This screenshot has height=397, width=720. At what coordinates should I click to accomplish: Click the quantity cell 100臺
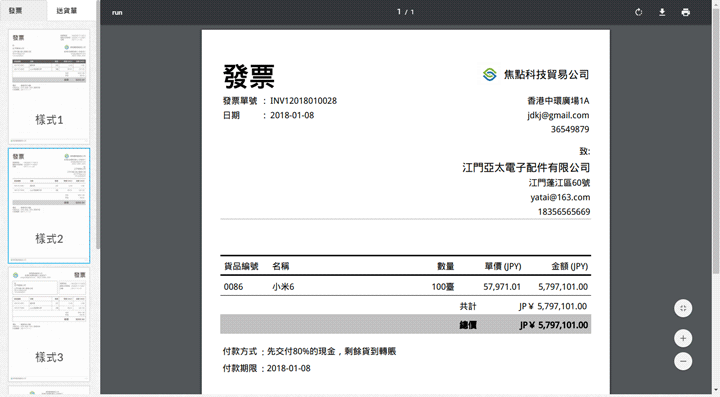[x=443, y=287]
